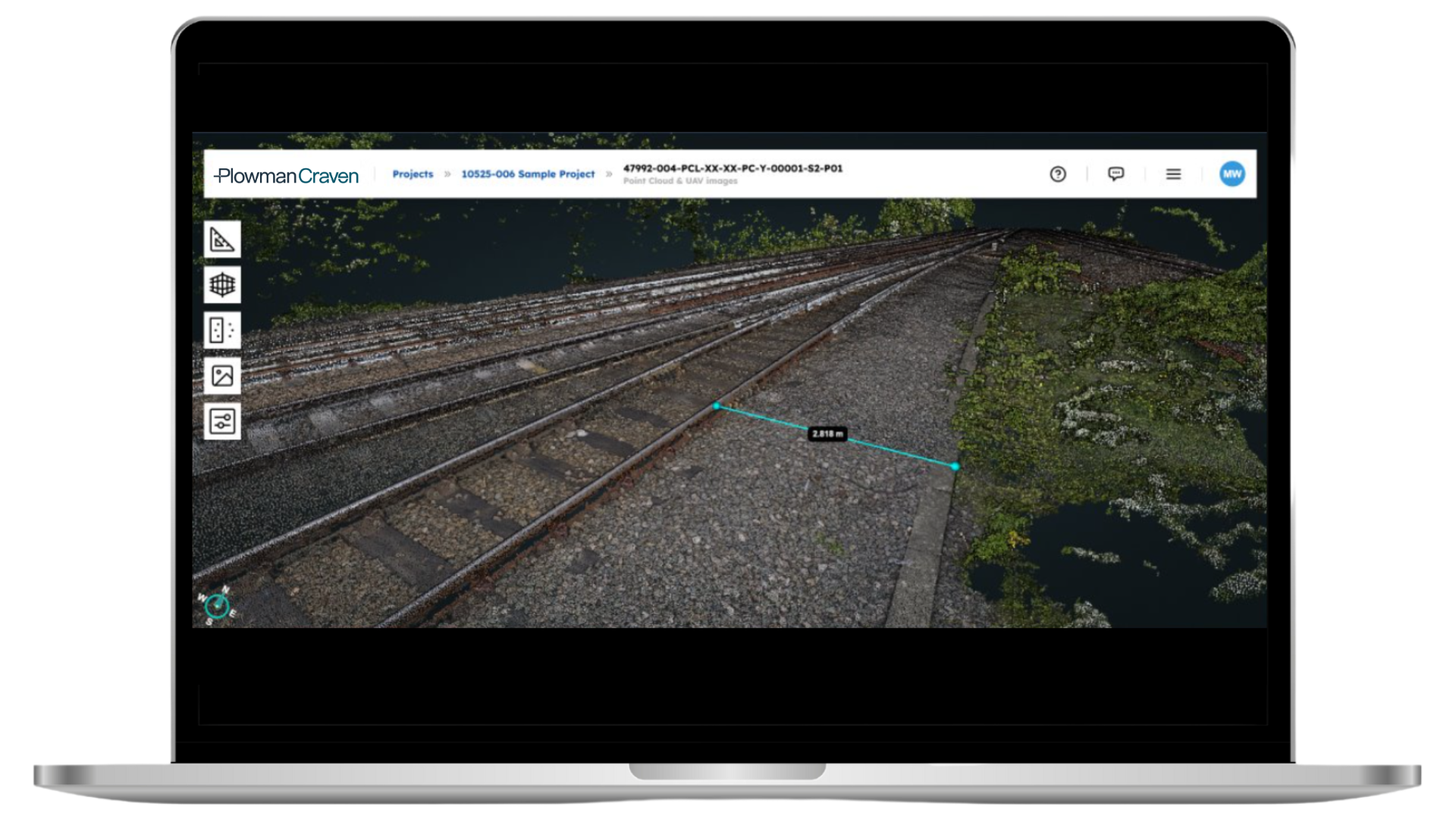Click measurement endpoint at platform edge
This screenshot has width=1456, height=819.
coord(955,466)
